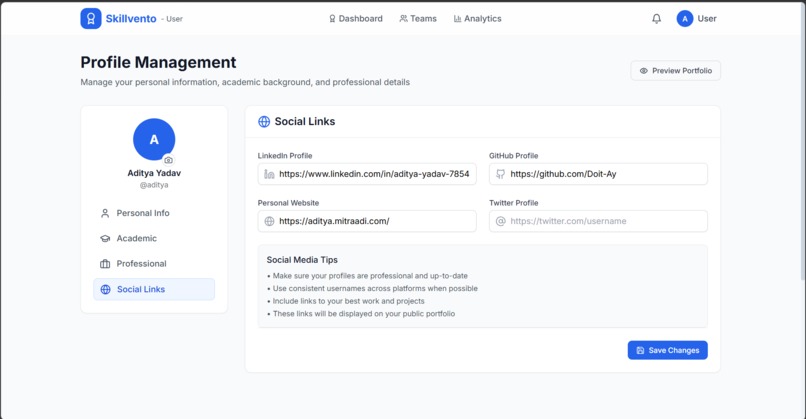
Task: Click the GitHub icon in the field
Action: (x=500, y=174)
